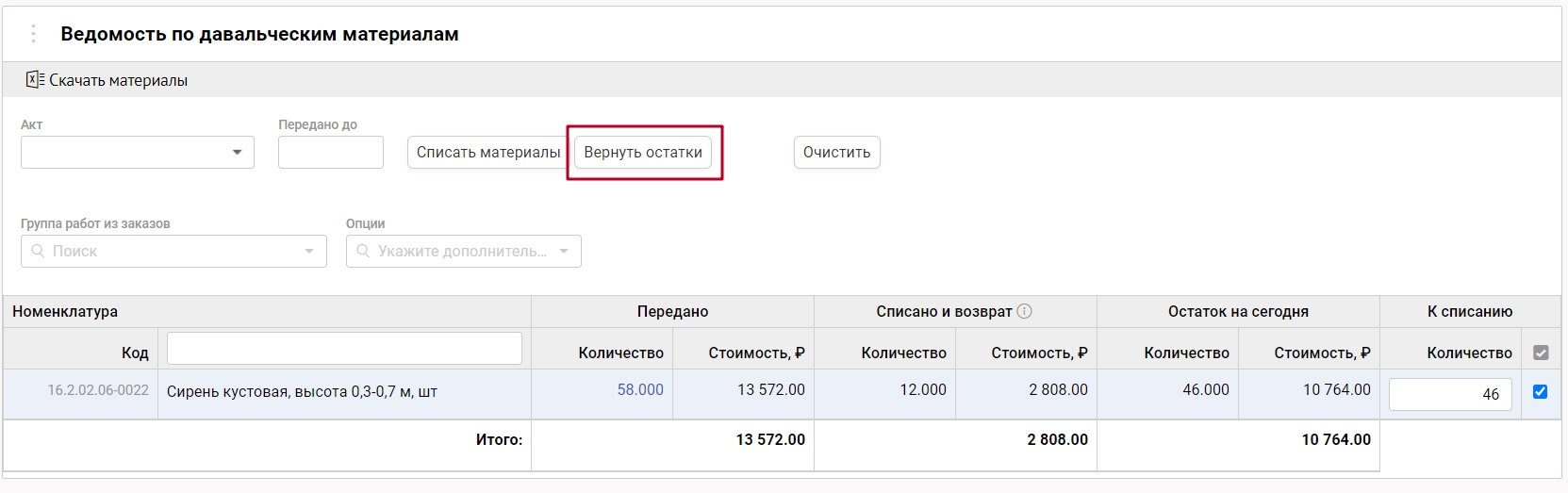Image resolution: width=1568 pixels, height=493 pixels.
Task: Toggle the select-all checkbox in table header
Action: 1541,353
